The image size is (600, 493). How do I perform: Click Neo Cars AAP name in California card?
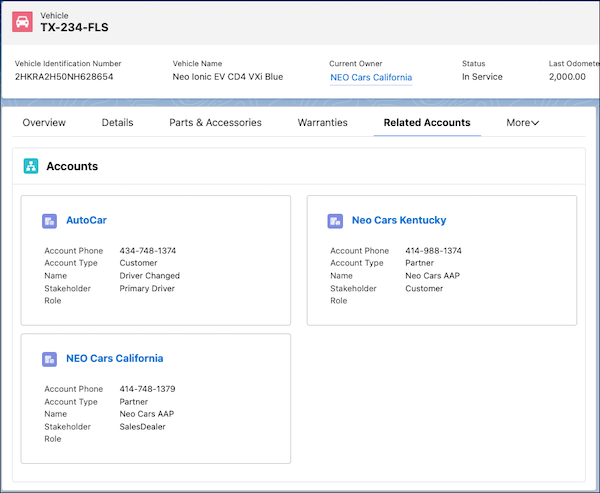pyautogui.click(x=147, y=414)
